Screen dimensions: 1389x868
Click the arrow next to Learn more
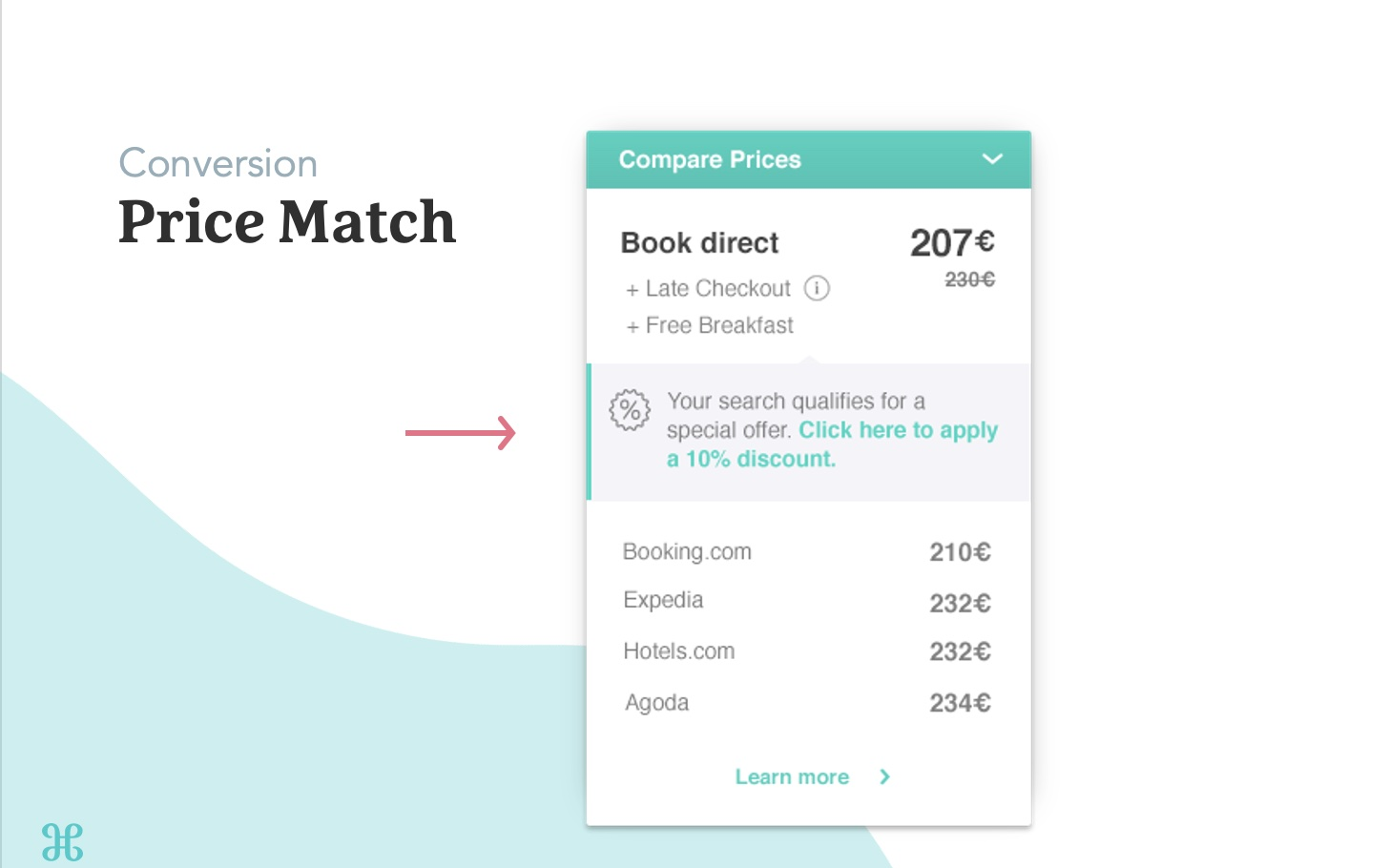point(884,776)
